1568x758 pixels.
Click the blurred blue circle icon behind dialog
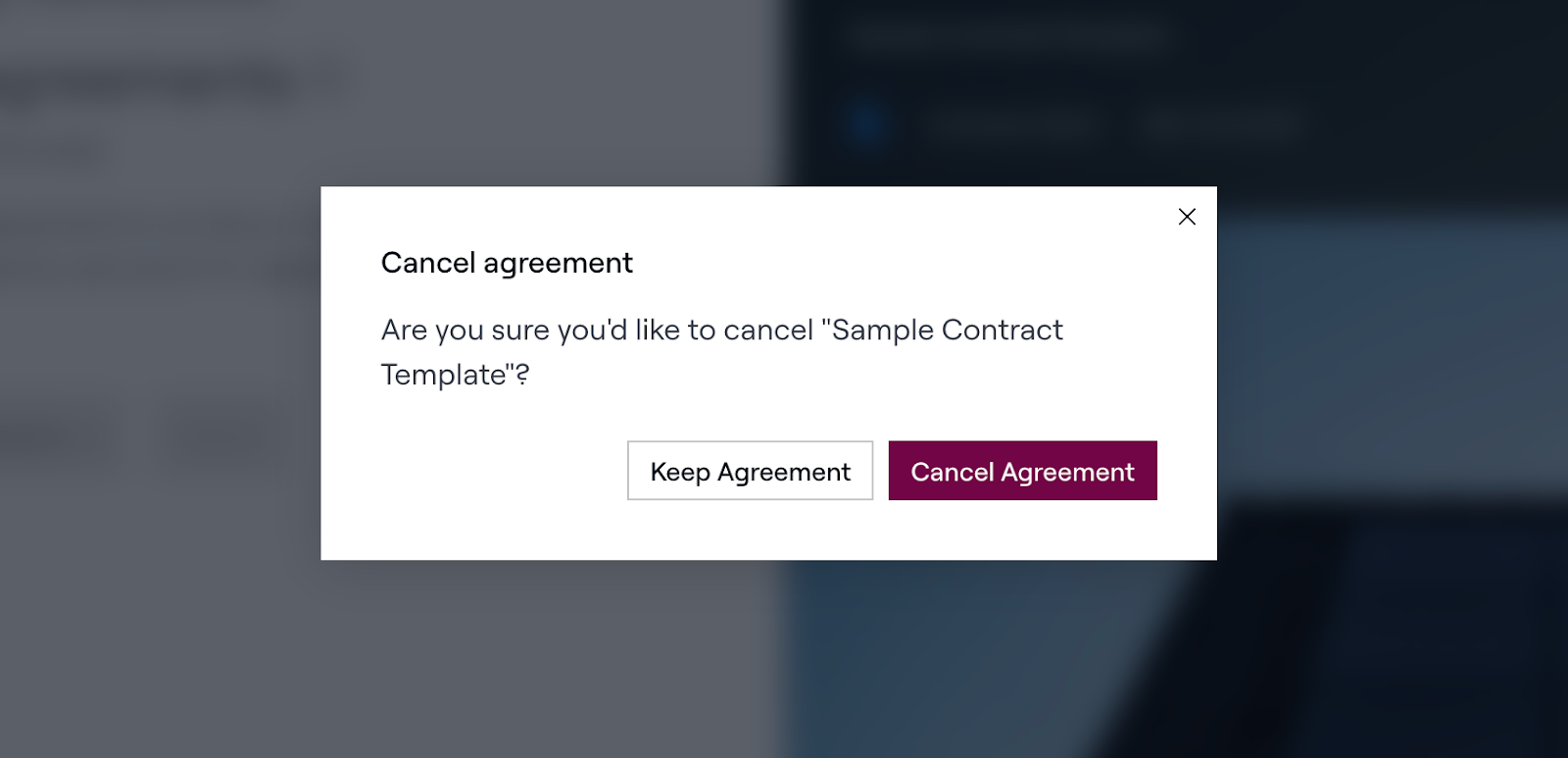(x=868, y=125)
